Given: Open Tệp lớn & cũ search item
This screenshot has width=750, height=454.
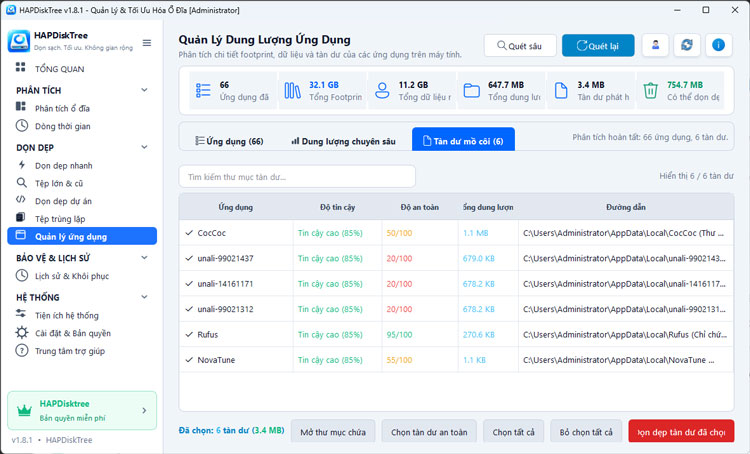Looking at the screenshot, I should coord(59,183).
